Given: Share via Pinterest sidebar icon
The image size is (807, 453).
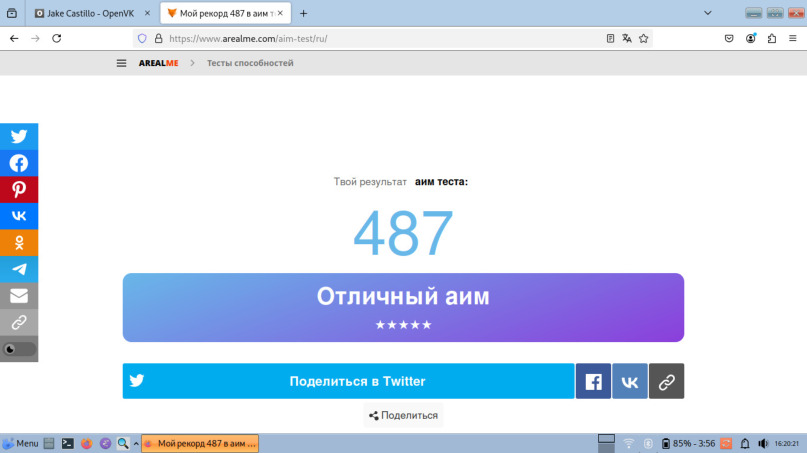Looking at the screenshot, I should pyautogui.click(x=19, y=189).
